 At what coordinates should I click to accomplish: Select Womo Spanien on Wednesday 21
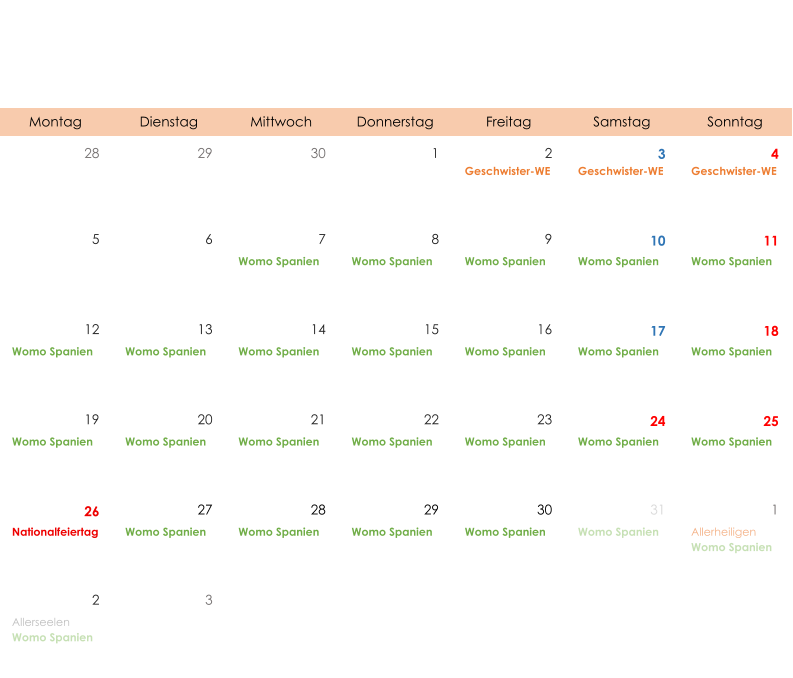click(279, 442)
